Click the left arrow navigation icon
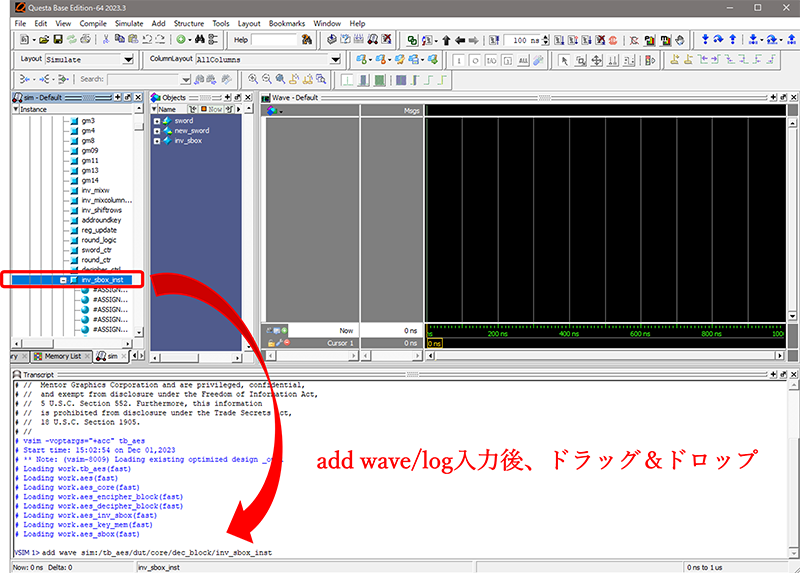 point(459,40)
